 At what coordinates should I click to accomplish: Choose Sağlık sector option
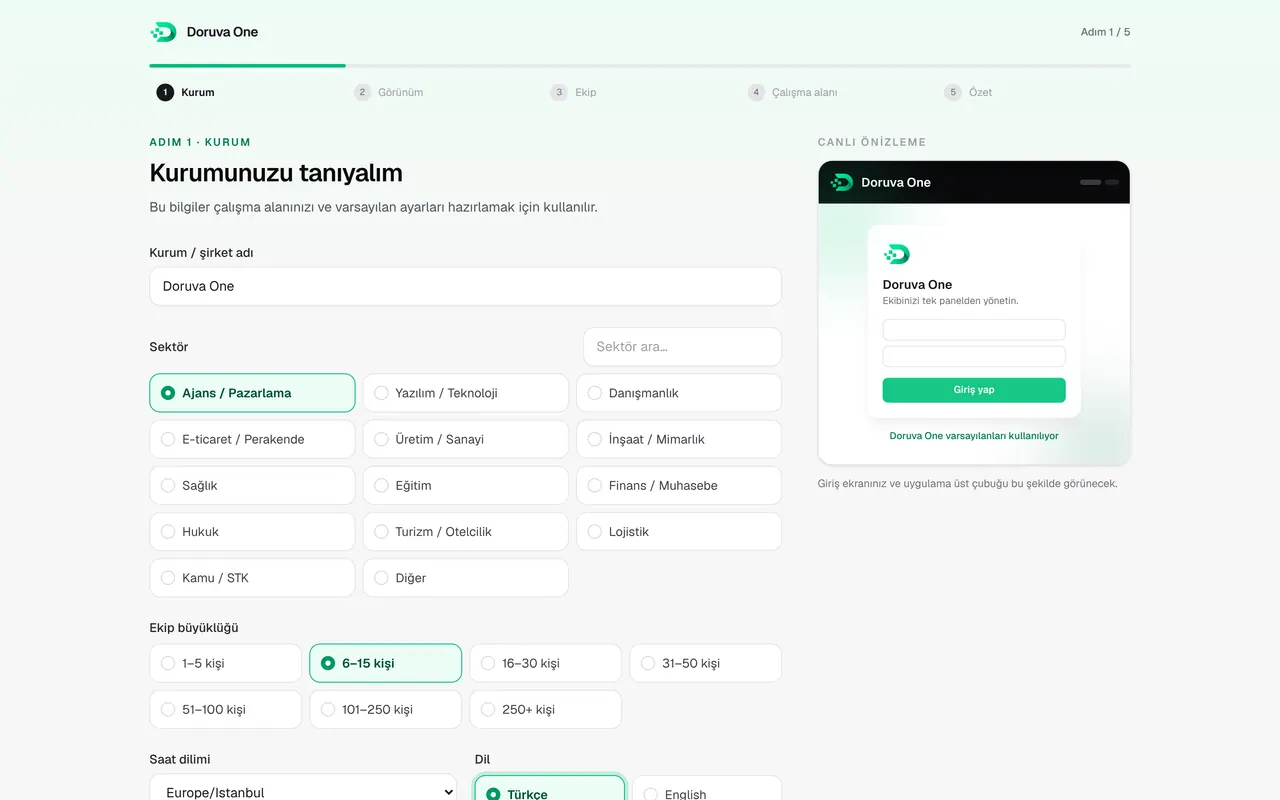252,485
